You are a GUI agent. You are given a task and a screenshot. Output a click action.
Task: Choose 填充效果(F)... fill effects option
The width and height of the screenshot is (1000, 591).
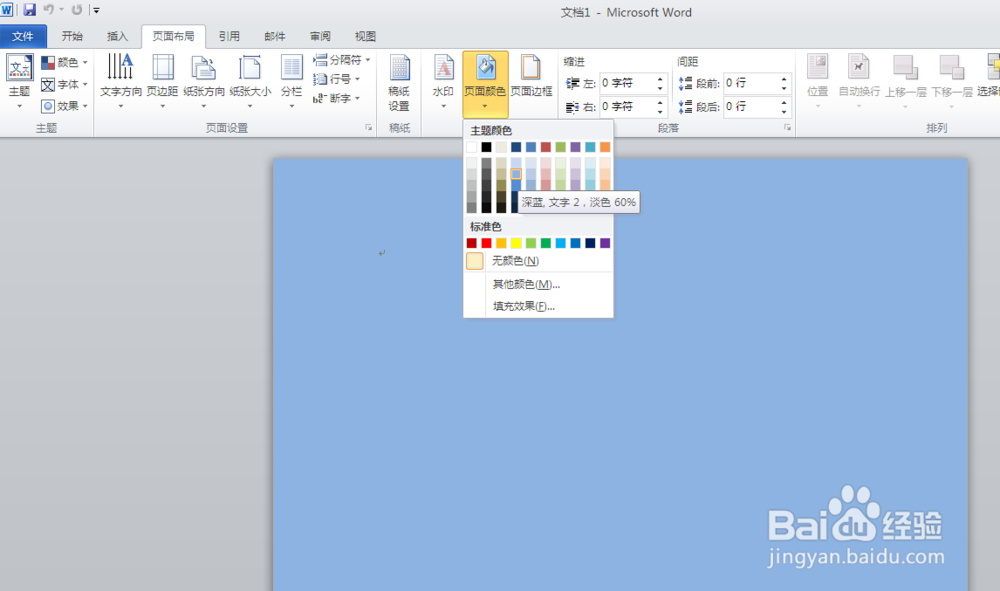coord(538,306)
